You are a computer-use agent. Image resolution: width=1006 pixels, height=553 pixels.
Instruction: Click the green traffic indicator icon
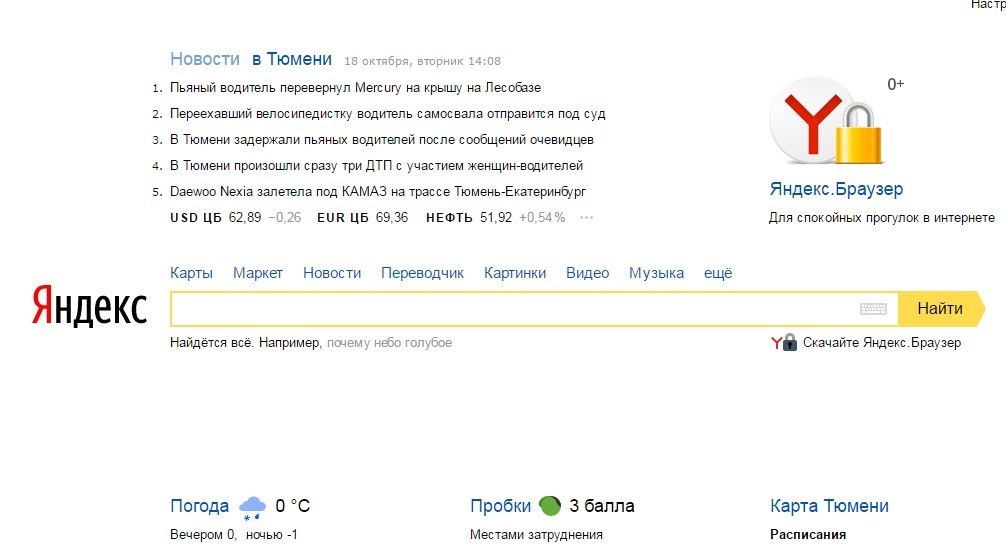click(x=549, y=505)
